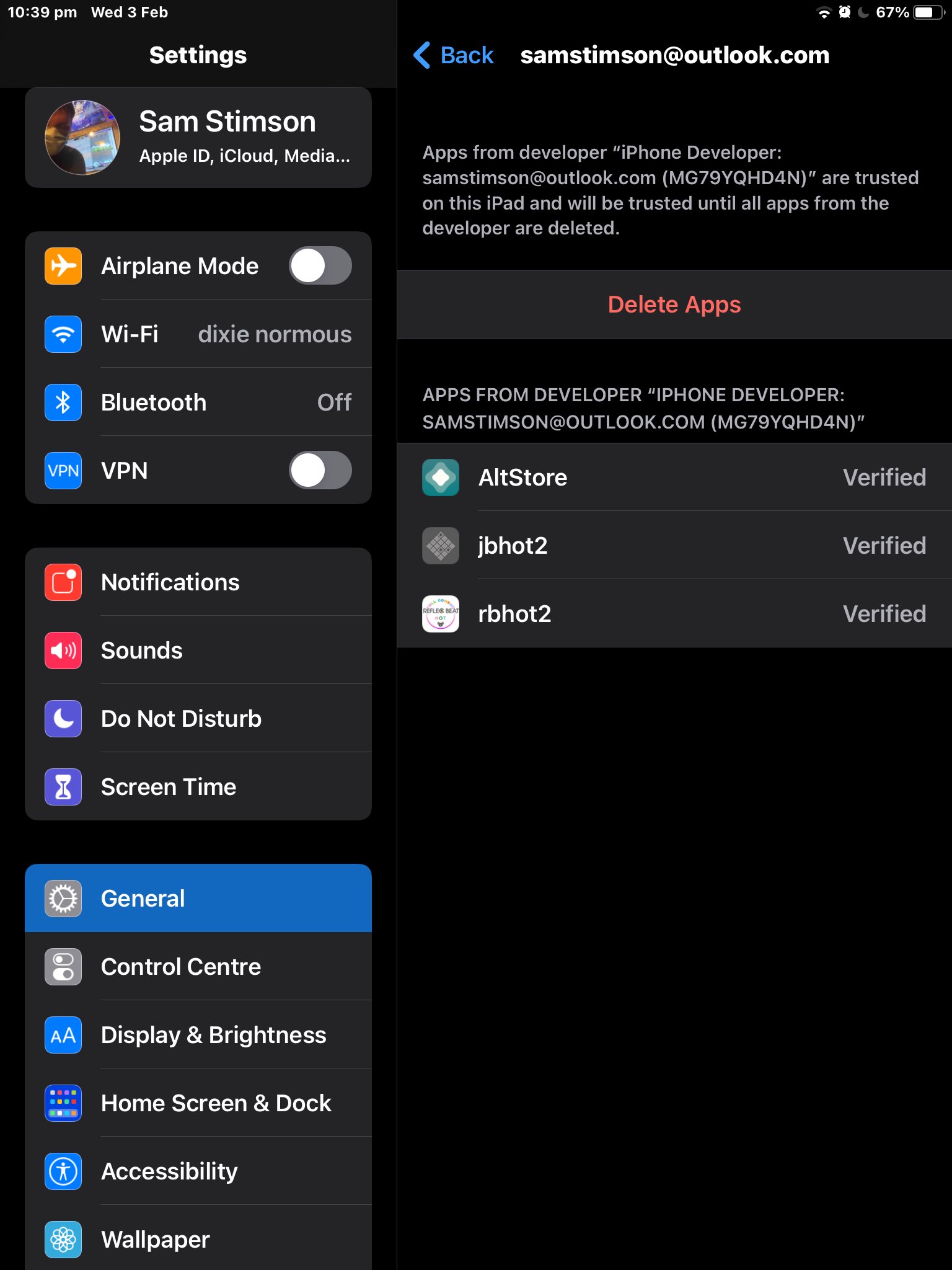Tap the Do Not Disturb moon icon

63,719
